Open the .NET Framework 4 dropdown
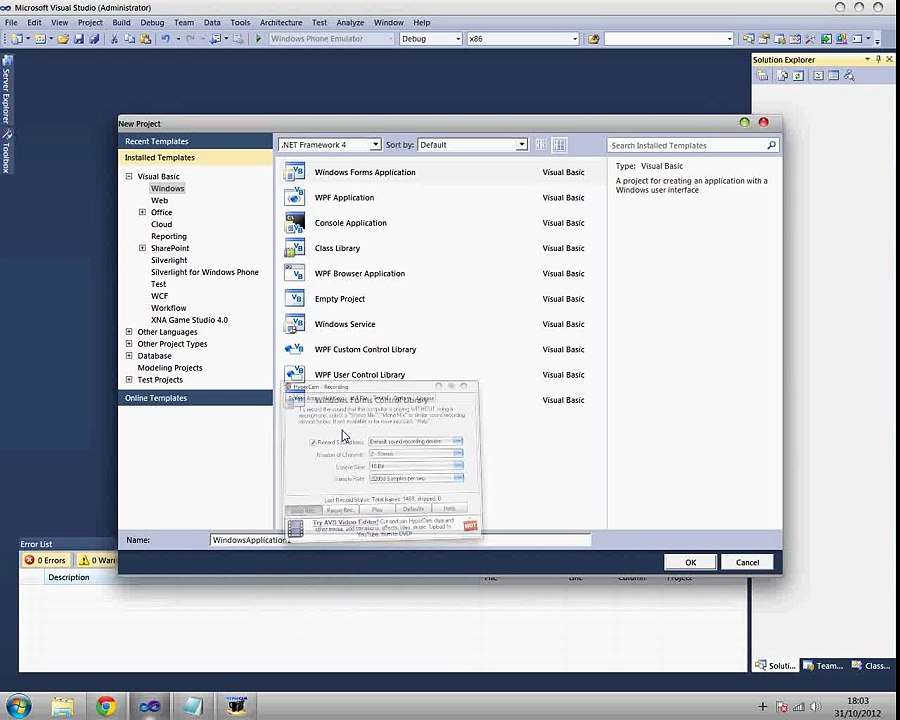Screen dimensions: 900x720 pos(375,145)
